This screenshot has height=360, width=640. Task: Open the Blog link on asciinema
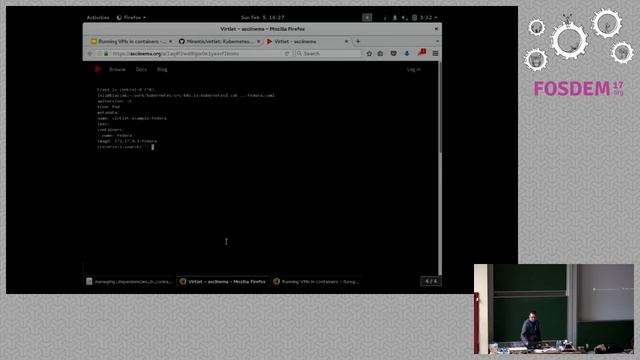coord(162,69)
